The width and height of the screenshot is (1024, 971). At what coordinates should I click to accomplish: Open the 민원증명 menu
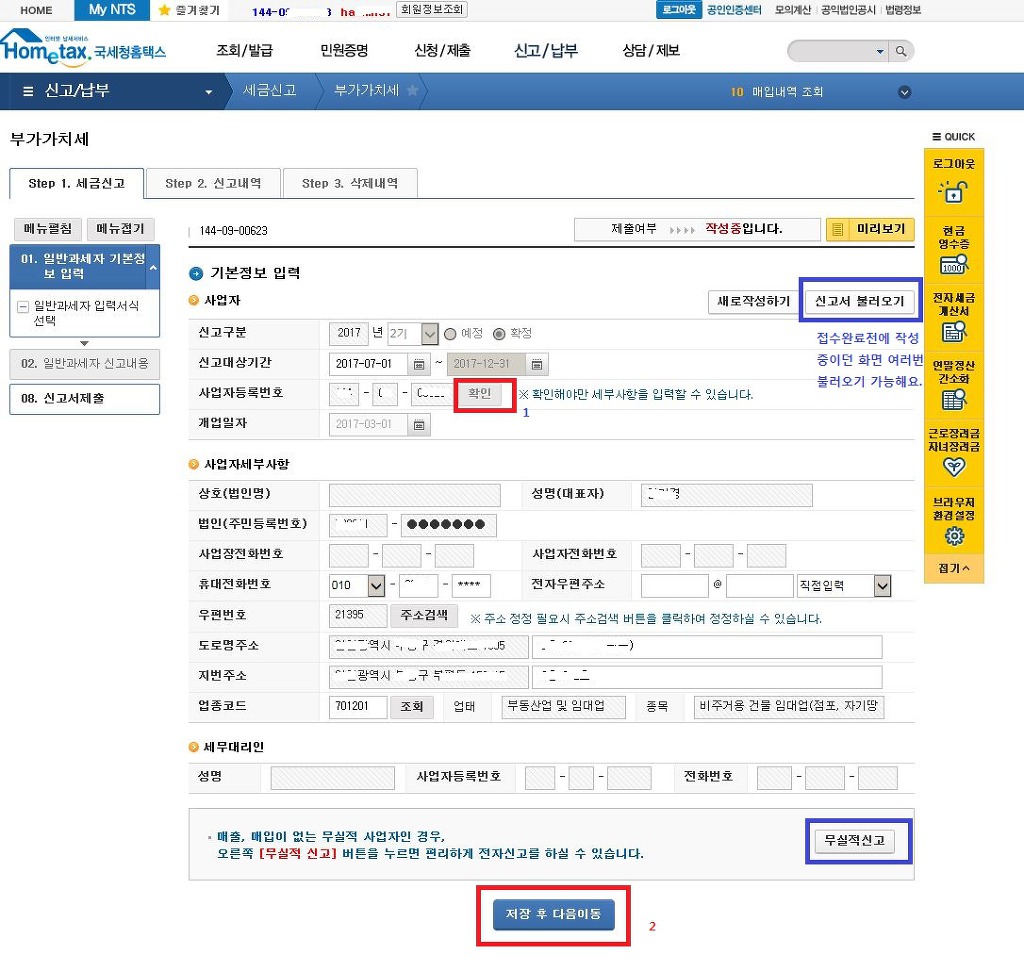344,51
